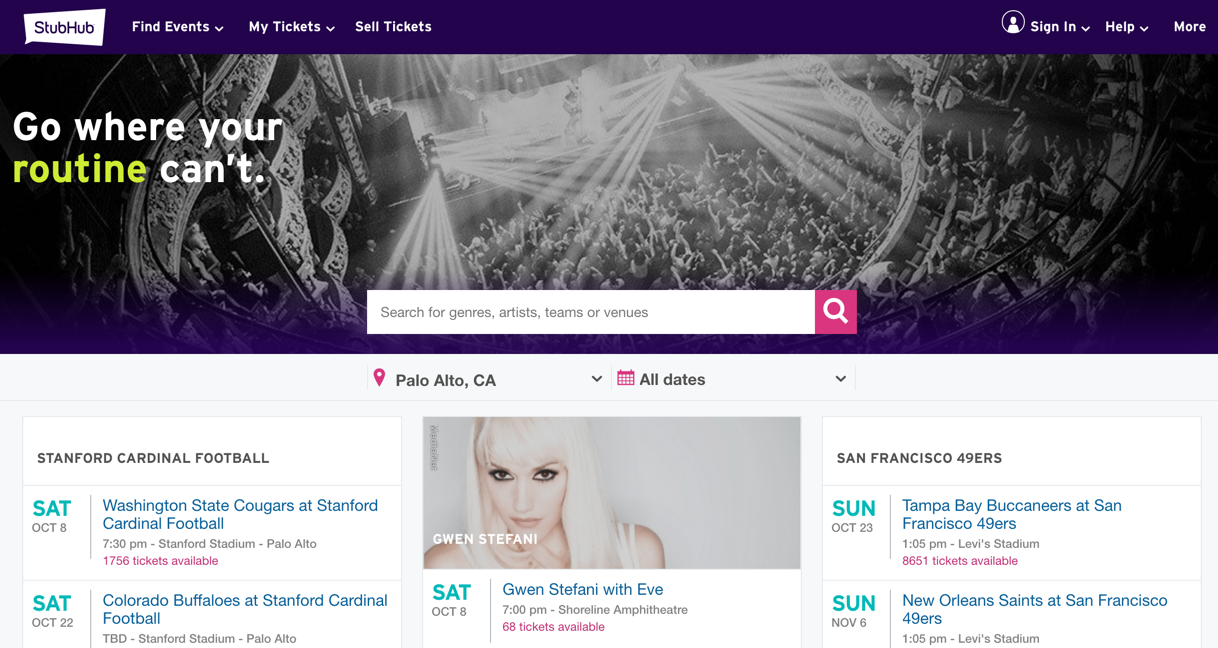Screen dimensions: 1218x648
Task: Expand the All dates filter
Action: pos(735,380)
